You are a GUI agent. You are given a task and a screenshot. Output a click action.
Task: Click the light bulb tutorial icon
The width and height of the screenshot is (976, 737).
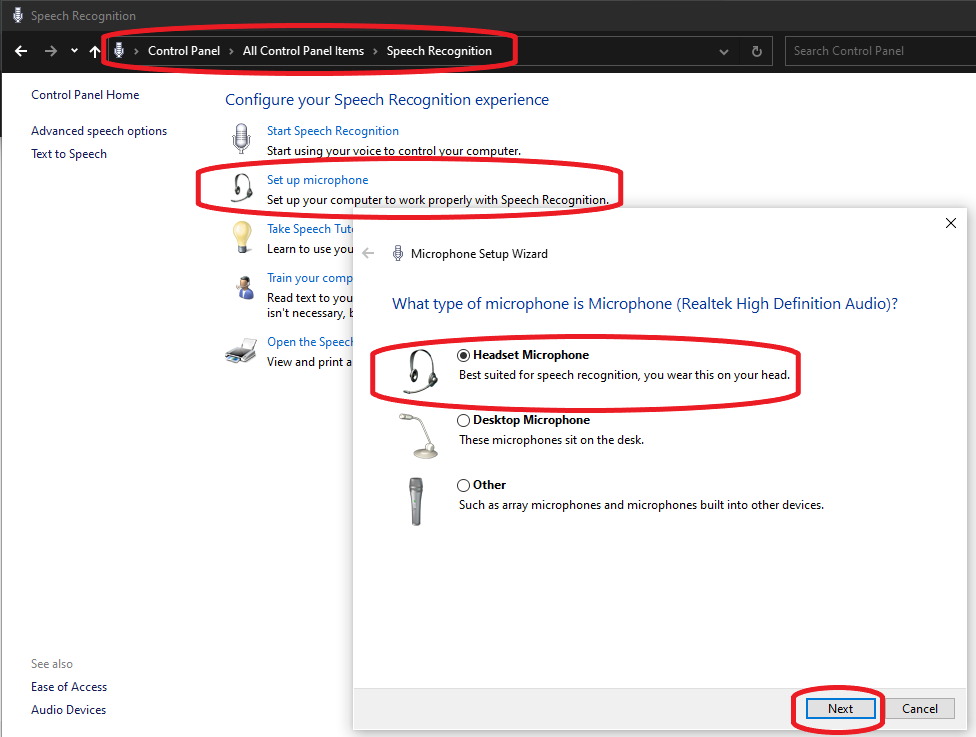242,237
